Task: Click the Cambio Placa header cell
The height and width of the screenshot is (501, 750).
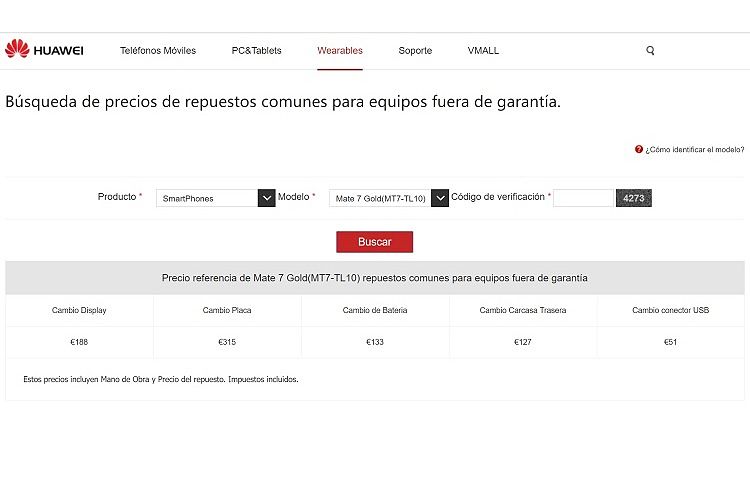Action: [x=227, y=310]
